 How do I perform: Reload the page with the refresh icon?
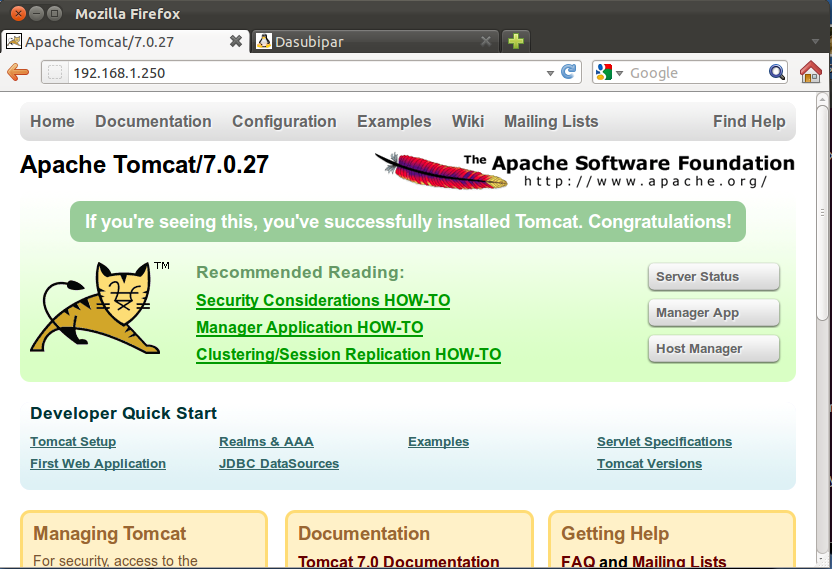[568, 72]
